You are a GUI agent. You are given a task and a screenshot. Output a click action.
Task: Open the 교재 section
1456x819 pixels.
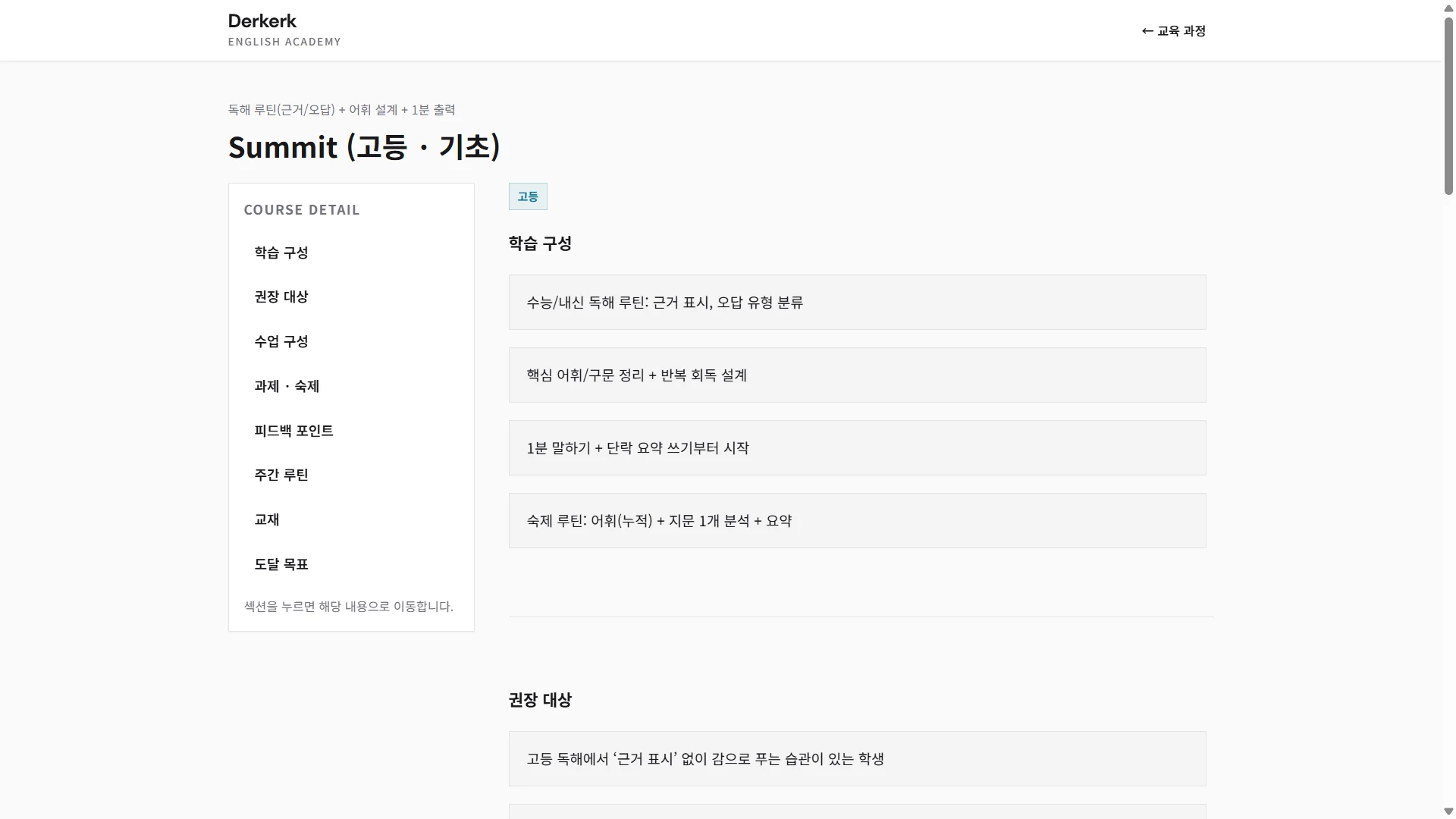click(x=267, y=519)
